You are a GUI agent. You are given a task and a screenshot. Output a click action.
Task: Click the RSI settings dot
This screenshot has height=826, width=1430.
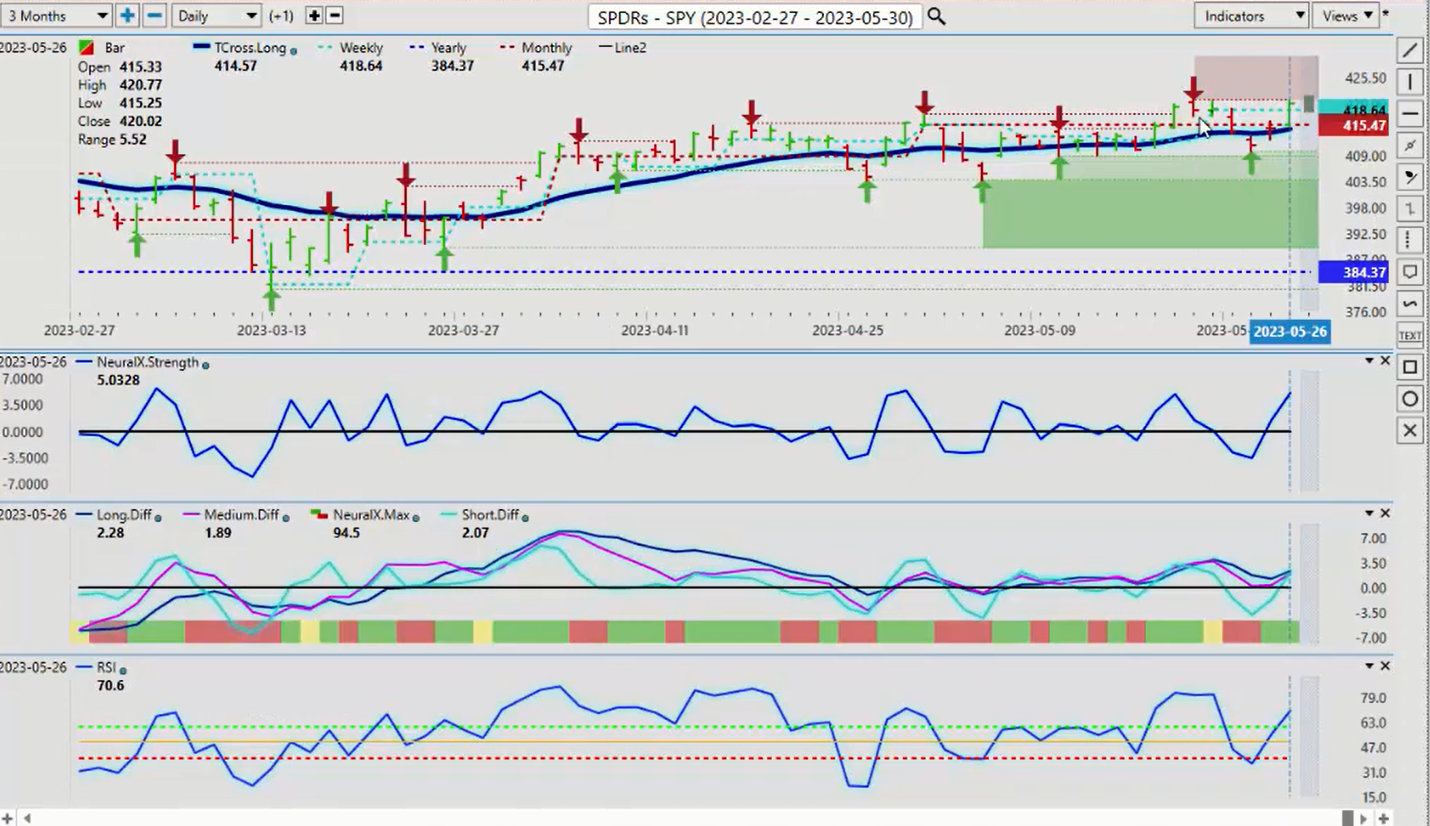pos(123,669)
